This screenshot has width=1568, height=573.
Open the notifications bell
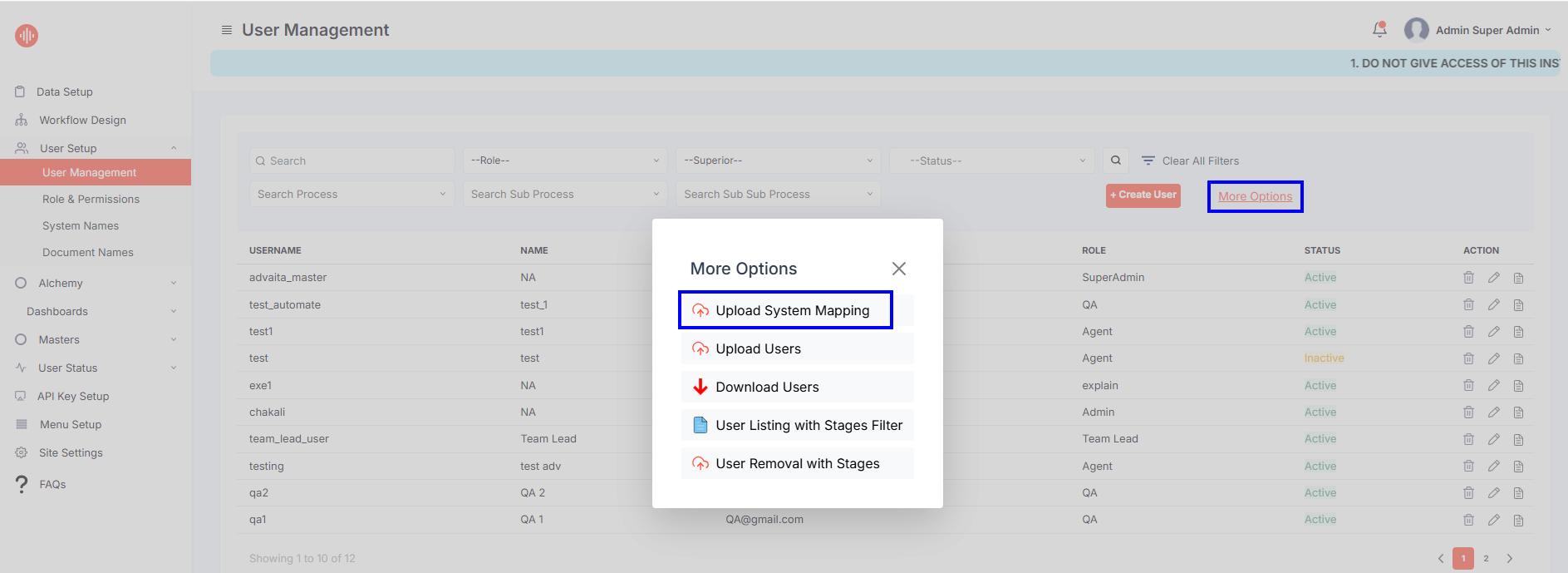(x=1379, y=29)
